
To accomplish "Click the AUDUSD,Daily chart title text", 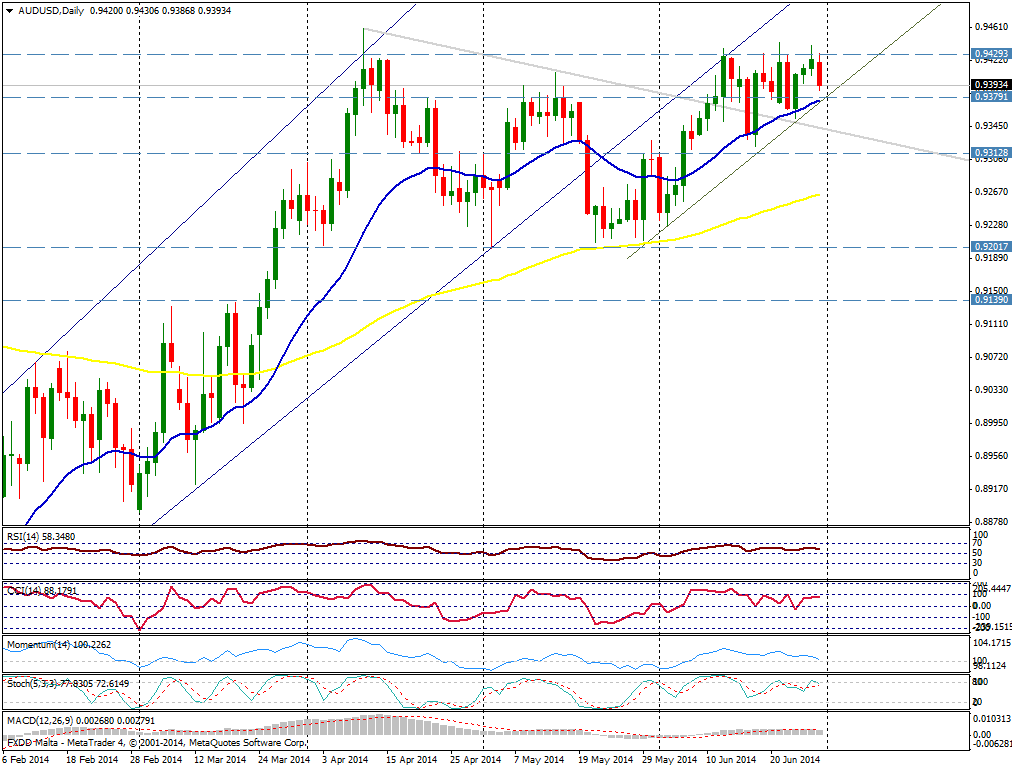I will [x=49, y=10].
